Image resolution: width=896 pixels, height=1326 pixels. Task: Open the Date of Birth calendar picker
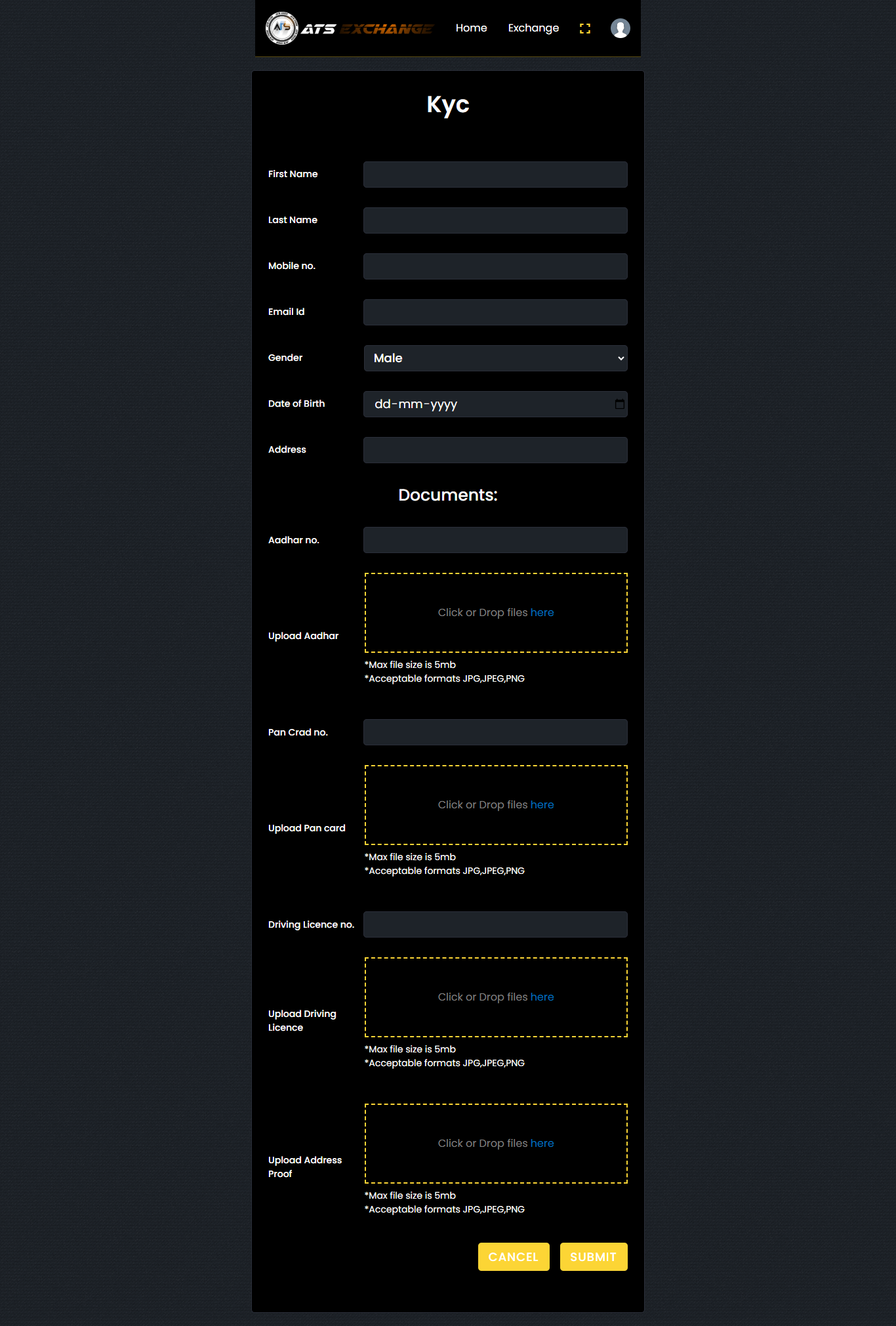pyautogui.click(x=619, y=404)
